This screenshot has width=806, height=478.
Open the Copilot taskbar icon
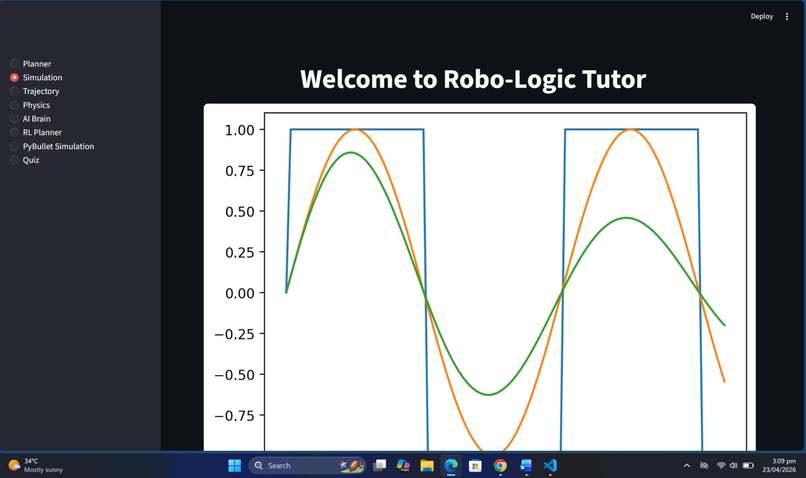coord(403,466)
